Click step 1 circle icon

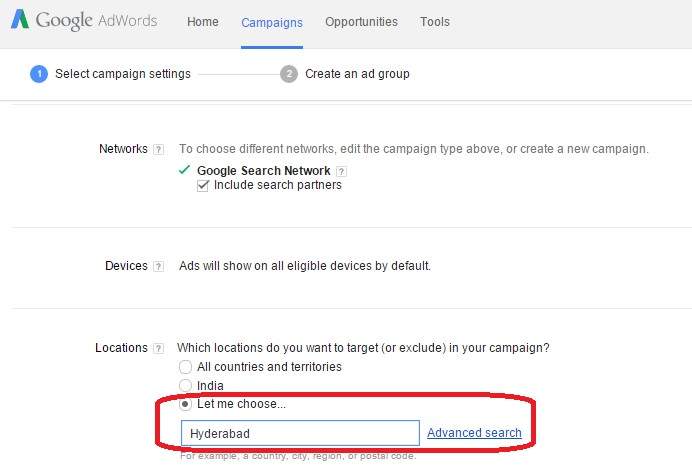[x=39, y=74]
